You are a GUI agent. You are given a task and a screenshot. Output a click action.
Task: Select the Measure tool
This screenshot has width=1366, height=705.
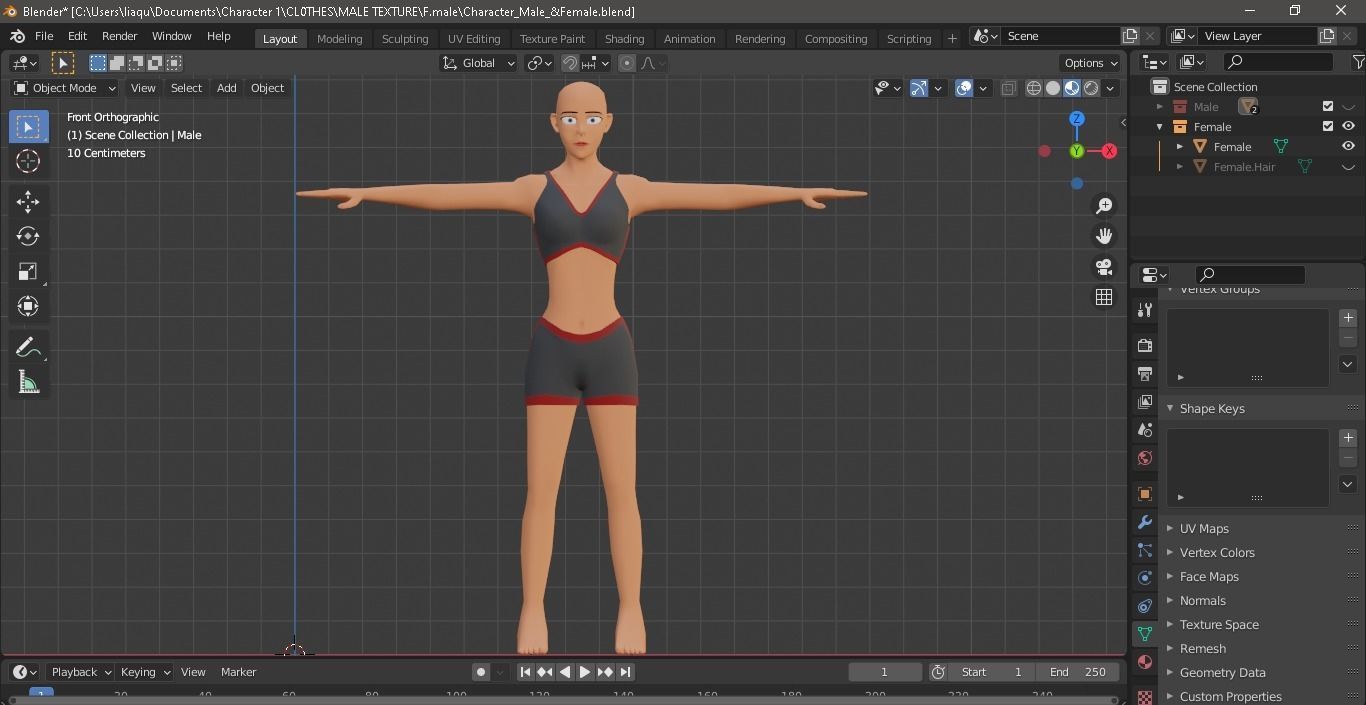click(x=28, y=383)
